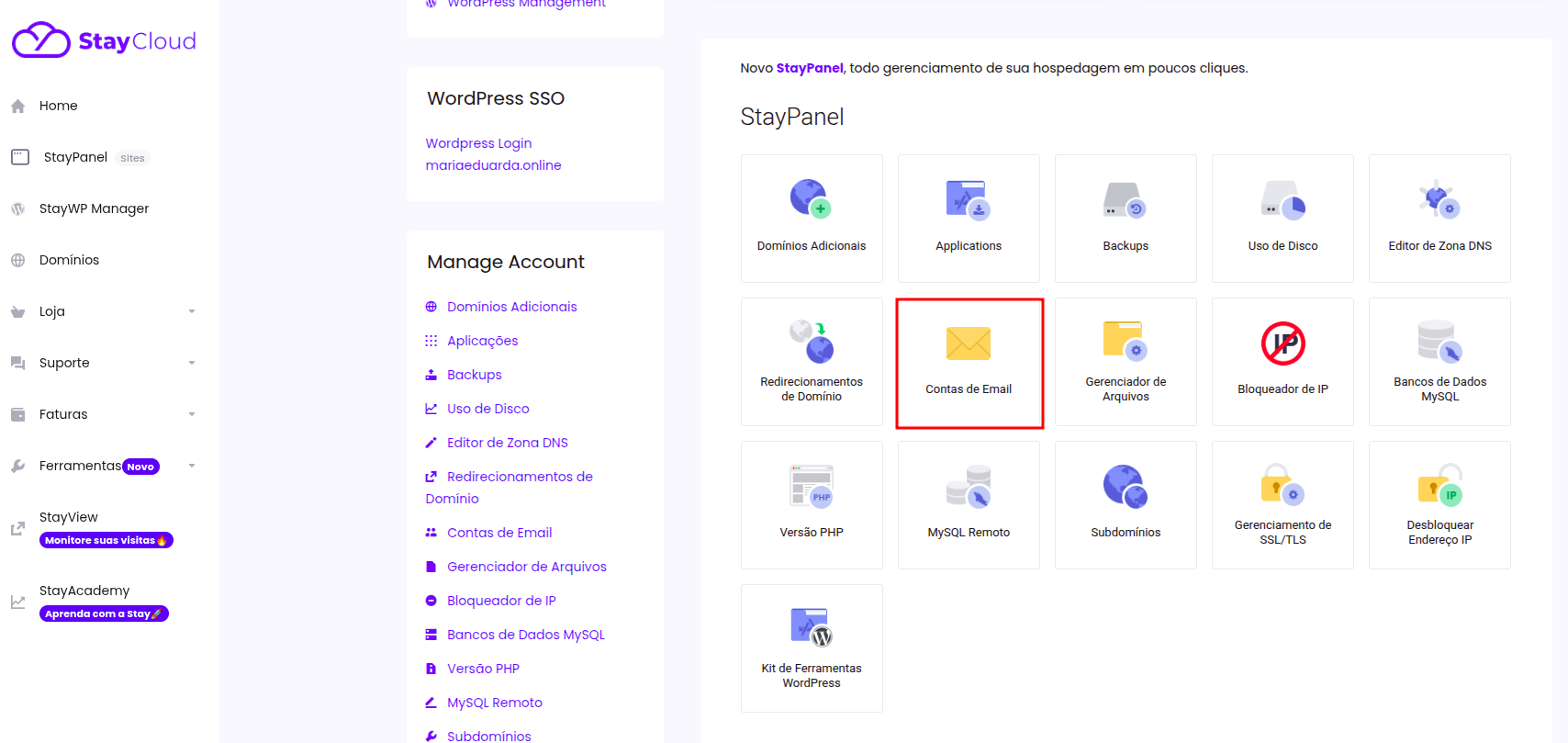Open the Contas de Email envelope icon
The image size is (1568, 743).
coord(969,343)
